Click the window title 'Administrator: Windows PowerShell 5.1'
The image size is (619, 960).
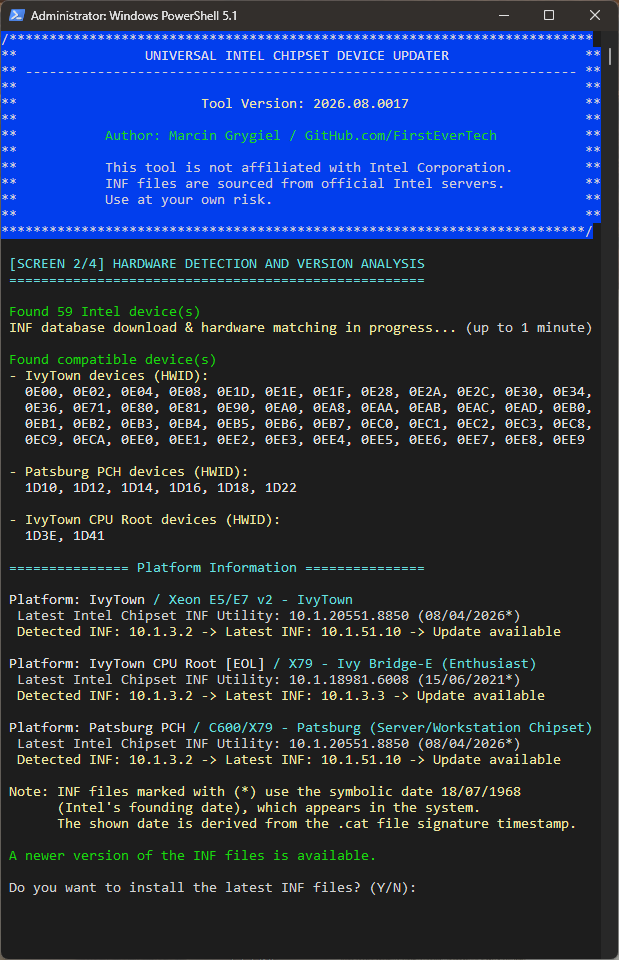134,16
